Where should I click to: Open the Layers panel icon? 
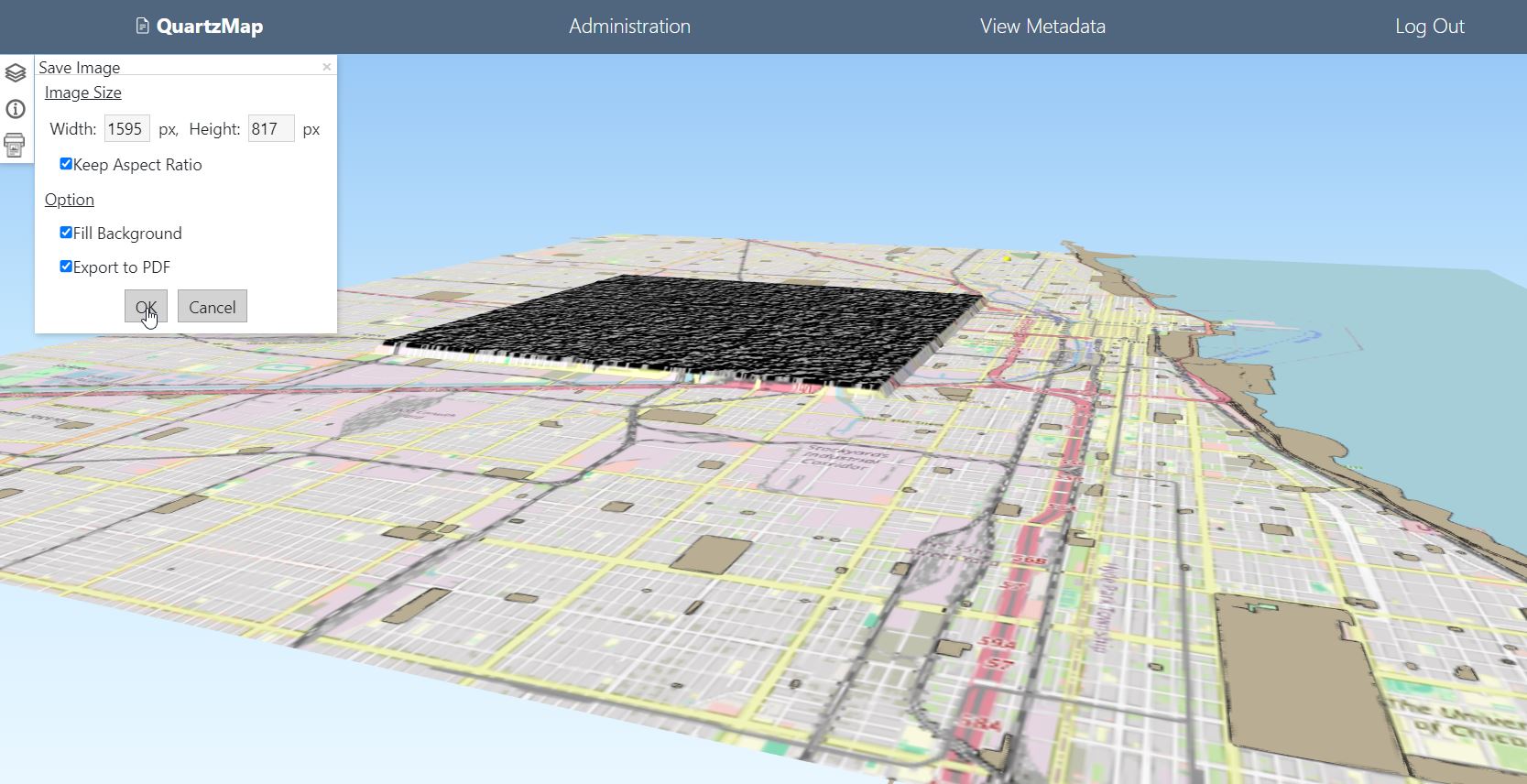16,72
